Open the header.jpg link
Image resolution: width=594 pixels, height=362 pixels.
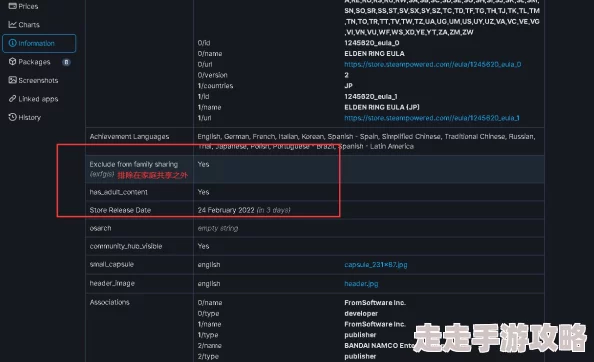361,284
